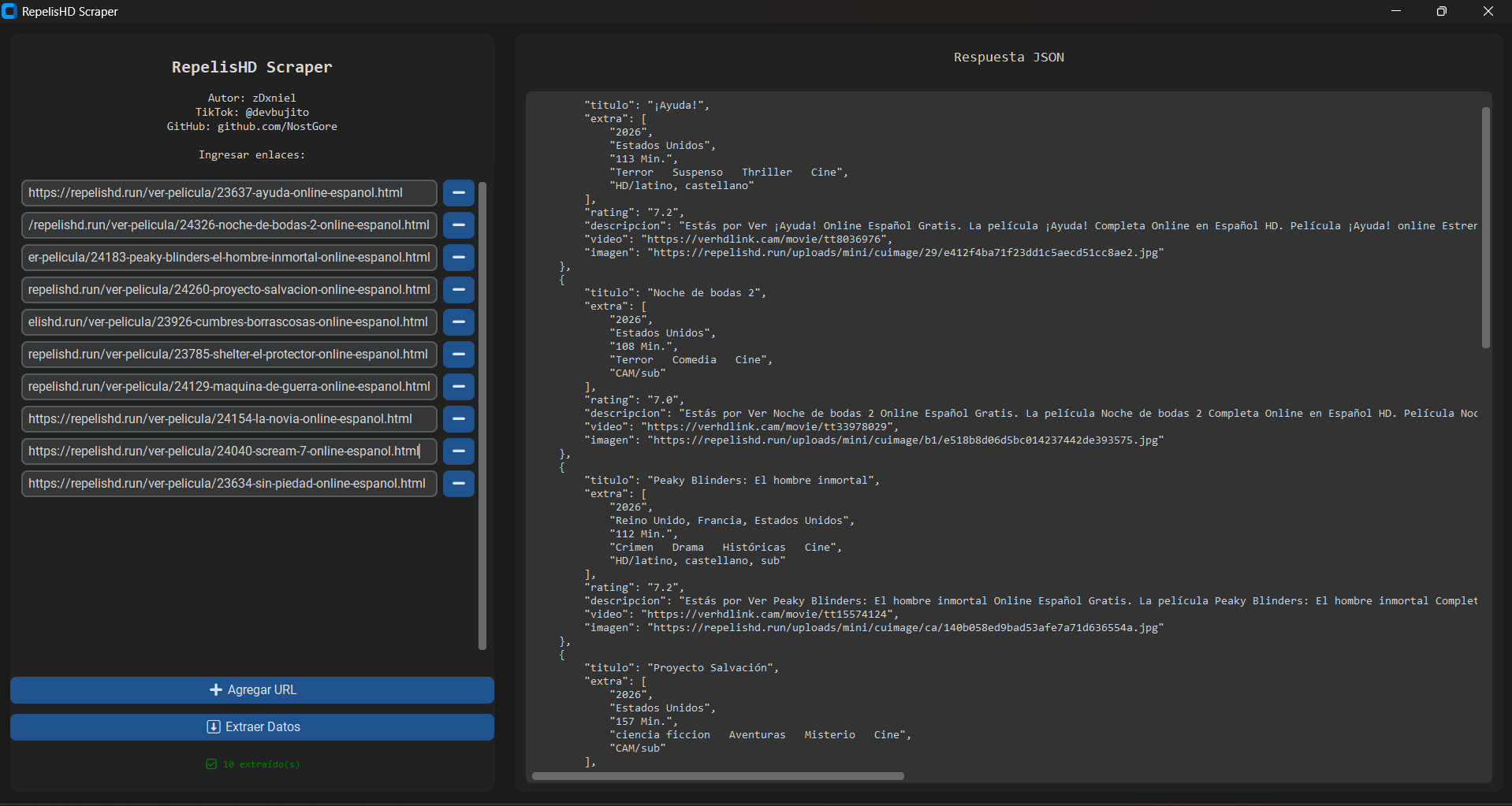Viewport: 1512px width, 806px height.
Task: Click the green check icon beside 10 extraído(s)
Action: point(211,764)
